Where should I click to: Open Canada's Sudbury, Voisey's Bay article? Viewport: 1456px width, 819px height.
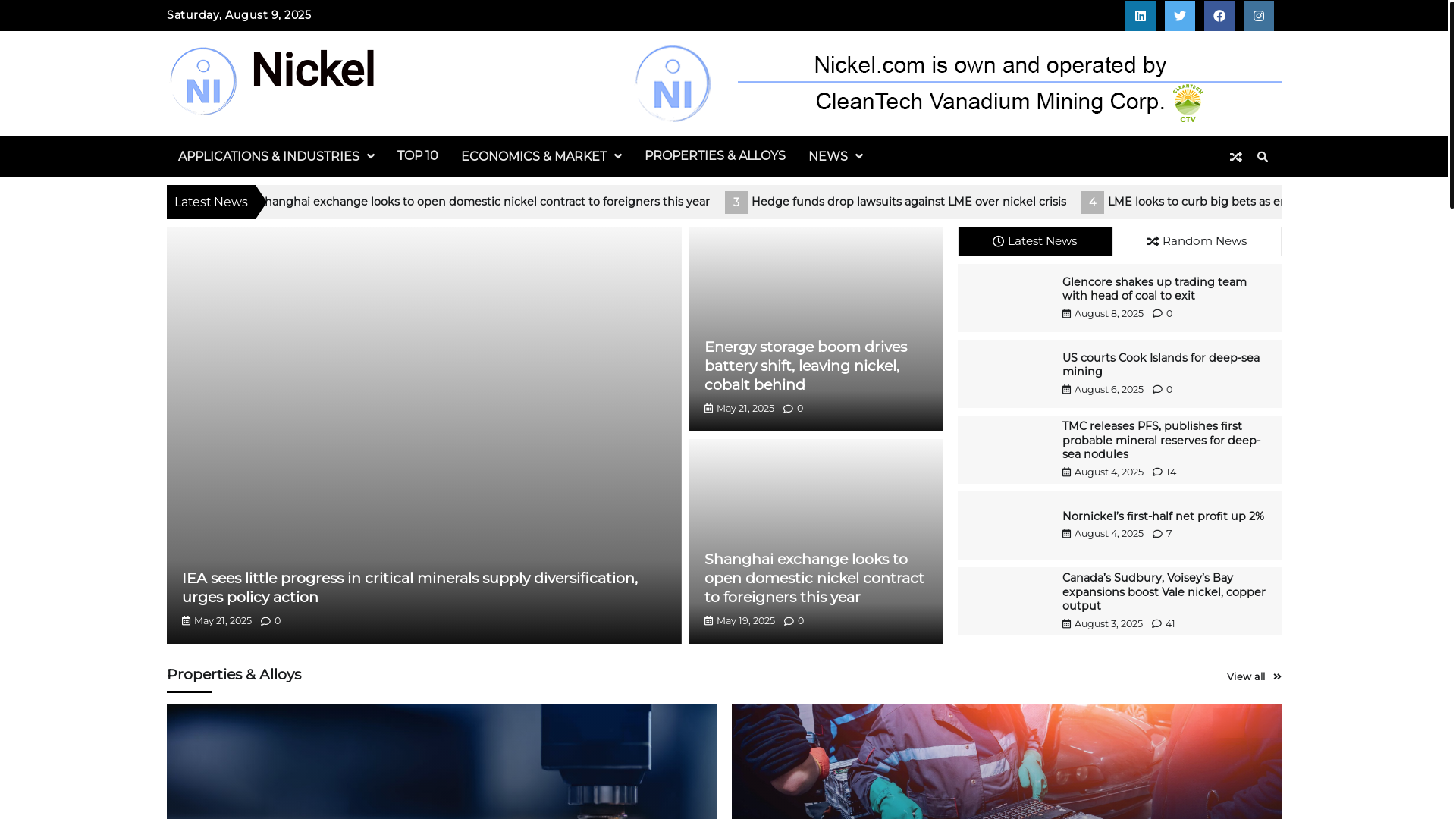[1163, 592]
